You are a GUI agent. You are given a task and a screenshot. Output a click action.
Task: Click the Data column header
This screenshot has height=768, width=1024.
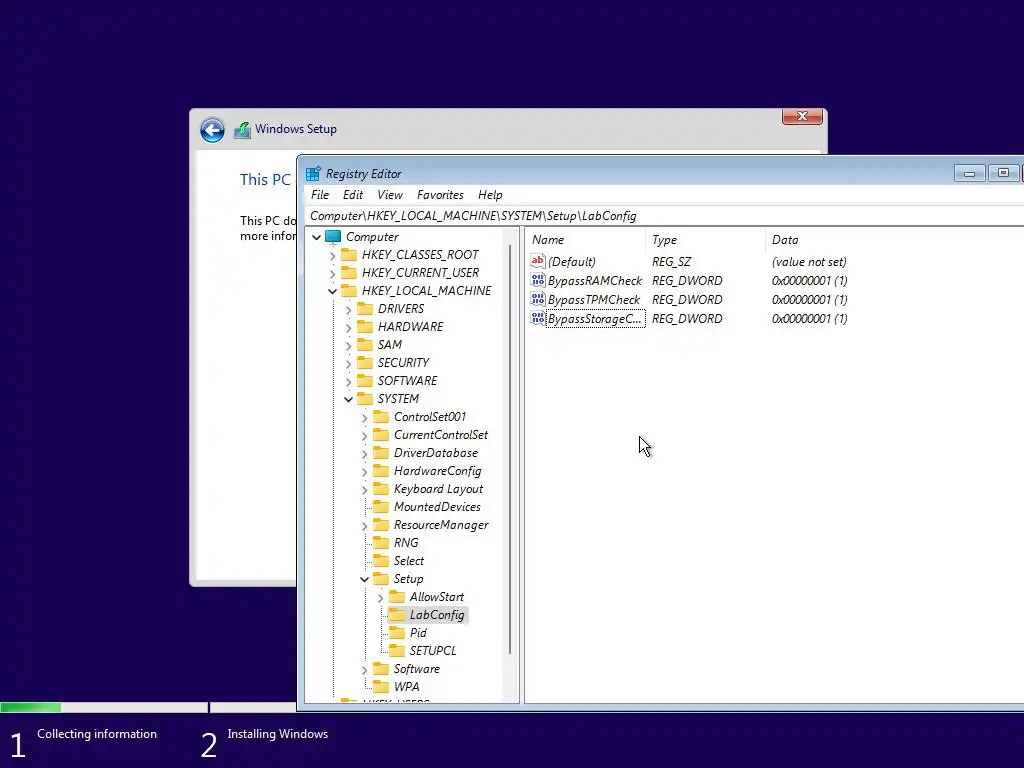895,240
